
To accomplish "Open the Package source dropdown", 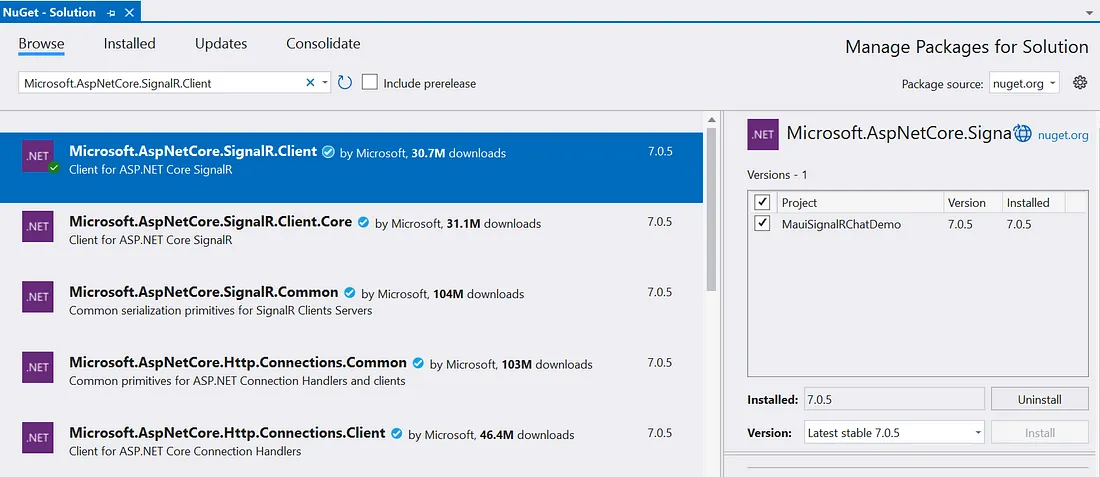I will [1024, 84].
